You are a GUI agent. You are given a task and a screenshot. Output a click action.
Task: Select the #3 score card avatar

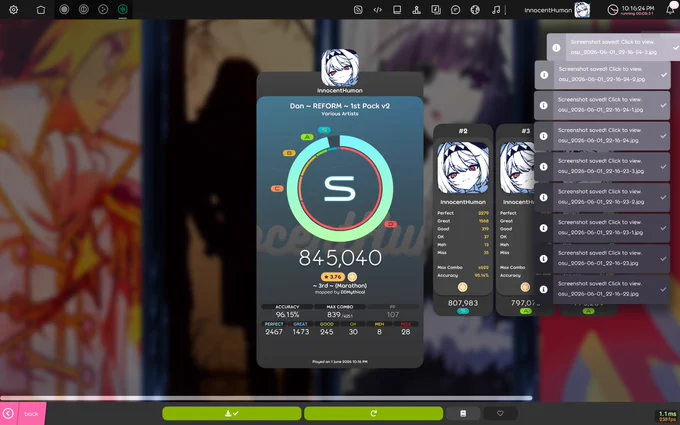518,168
